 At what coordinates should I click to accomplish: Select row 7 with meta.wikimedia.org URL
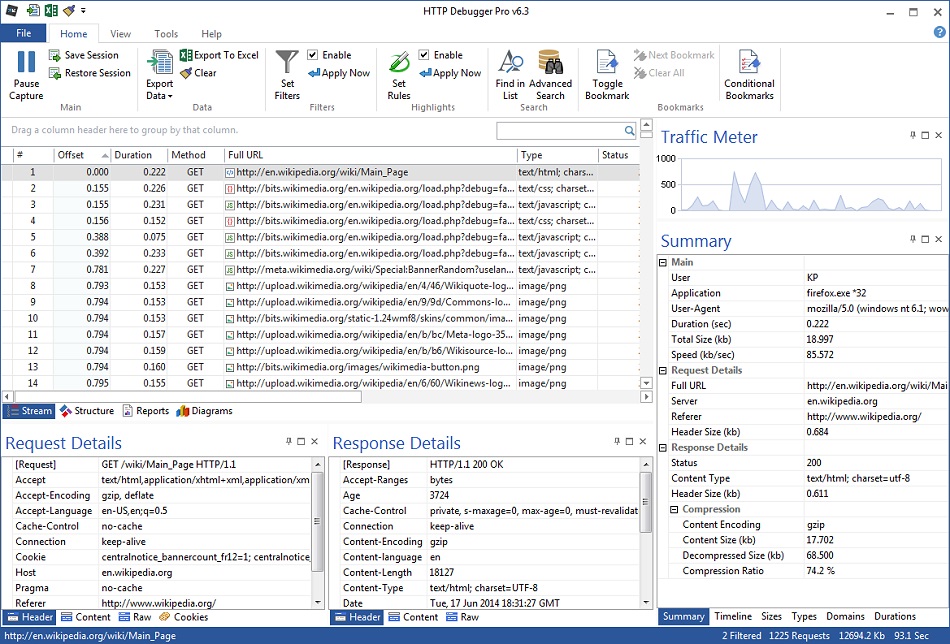point(320,270)
